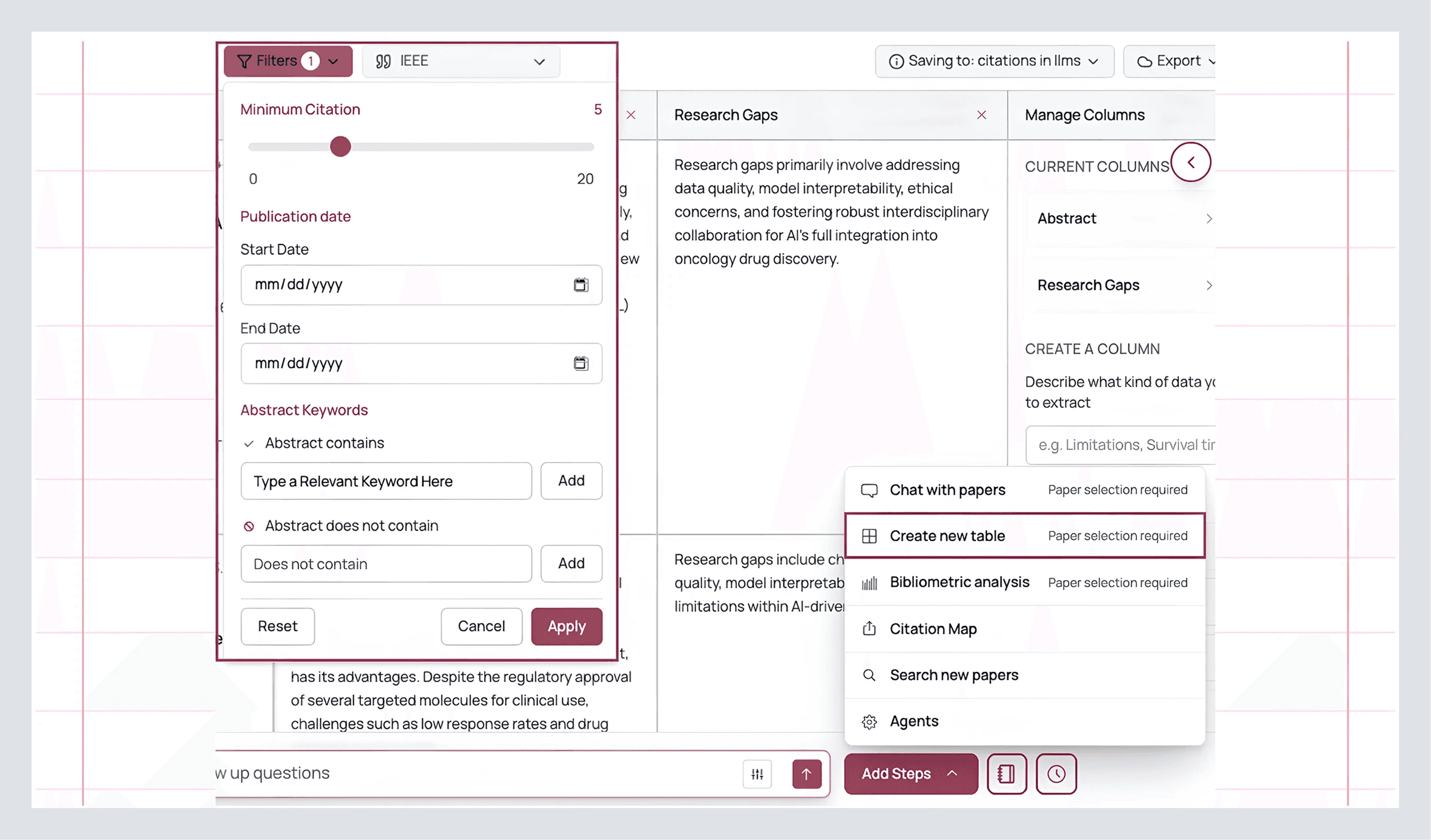This screenshot has height=840, width=1431.
Task: Select Search new papers option
Action: pyautogui.click(x=953, y=675)
